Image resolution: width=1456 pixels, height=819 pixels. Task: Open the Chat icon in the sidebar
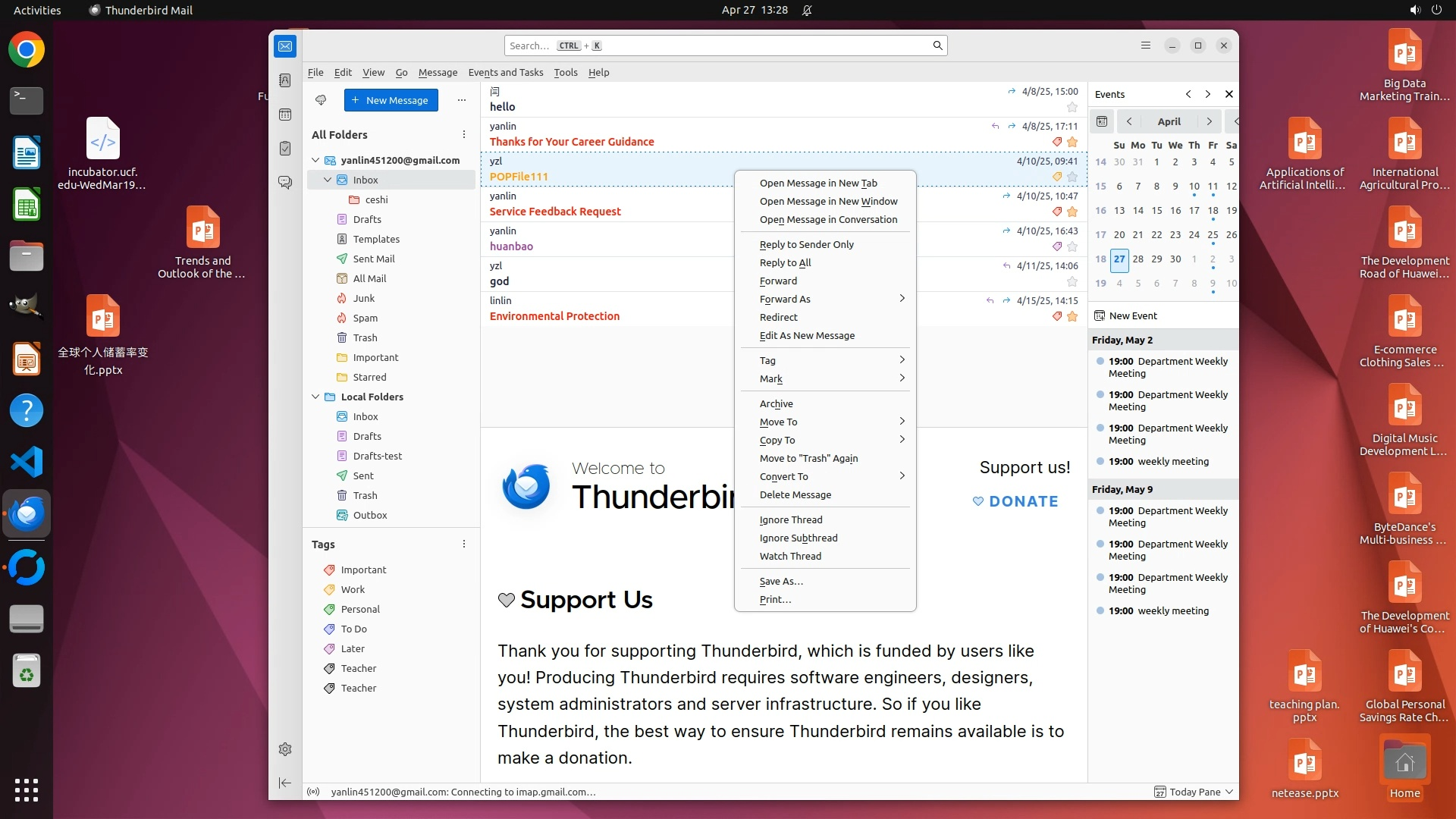pyautogui.click(x=285, y=183)
